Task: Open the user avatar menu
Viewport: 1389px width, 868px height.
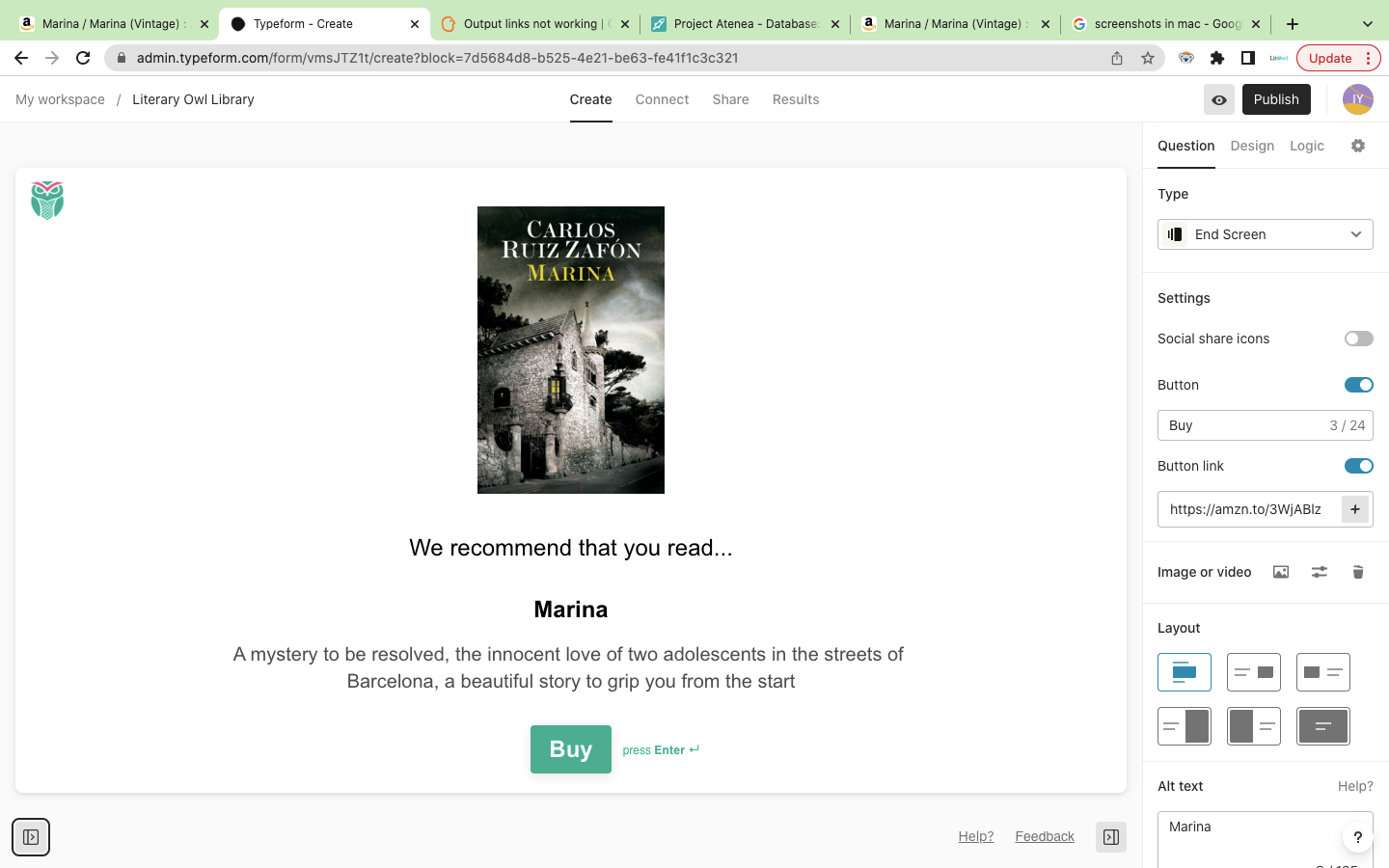Action: pyautogui.click(x=1358, y=99)
